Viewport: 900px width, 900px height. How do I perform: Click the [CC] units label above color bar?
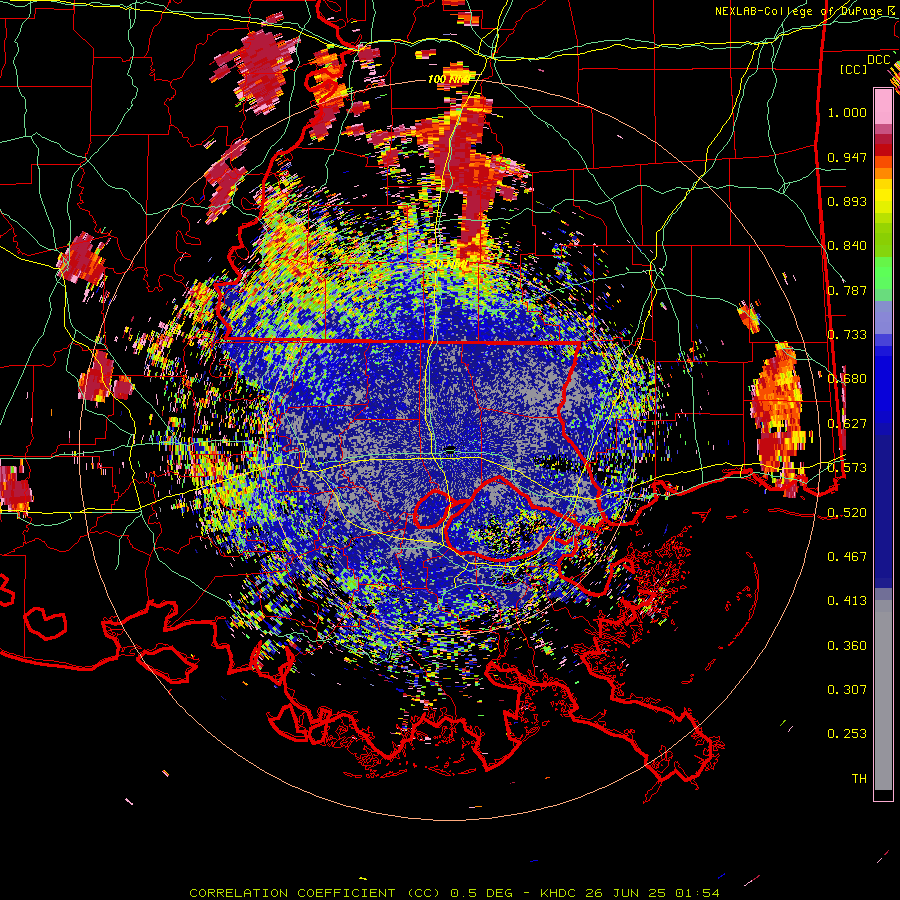854,69
